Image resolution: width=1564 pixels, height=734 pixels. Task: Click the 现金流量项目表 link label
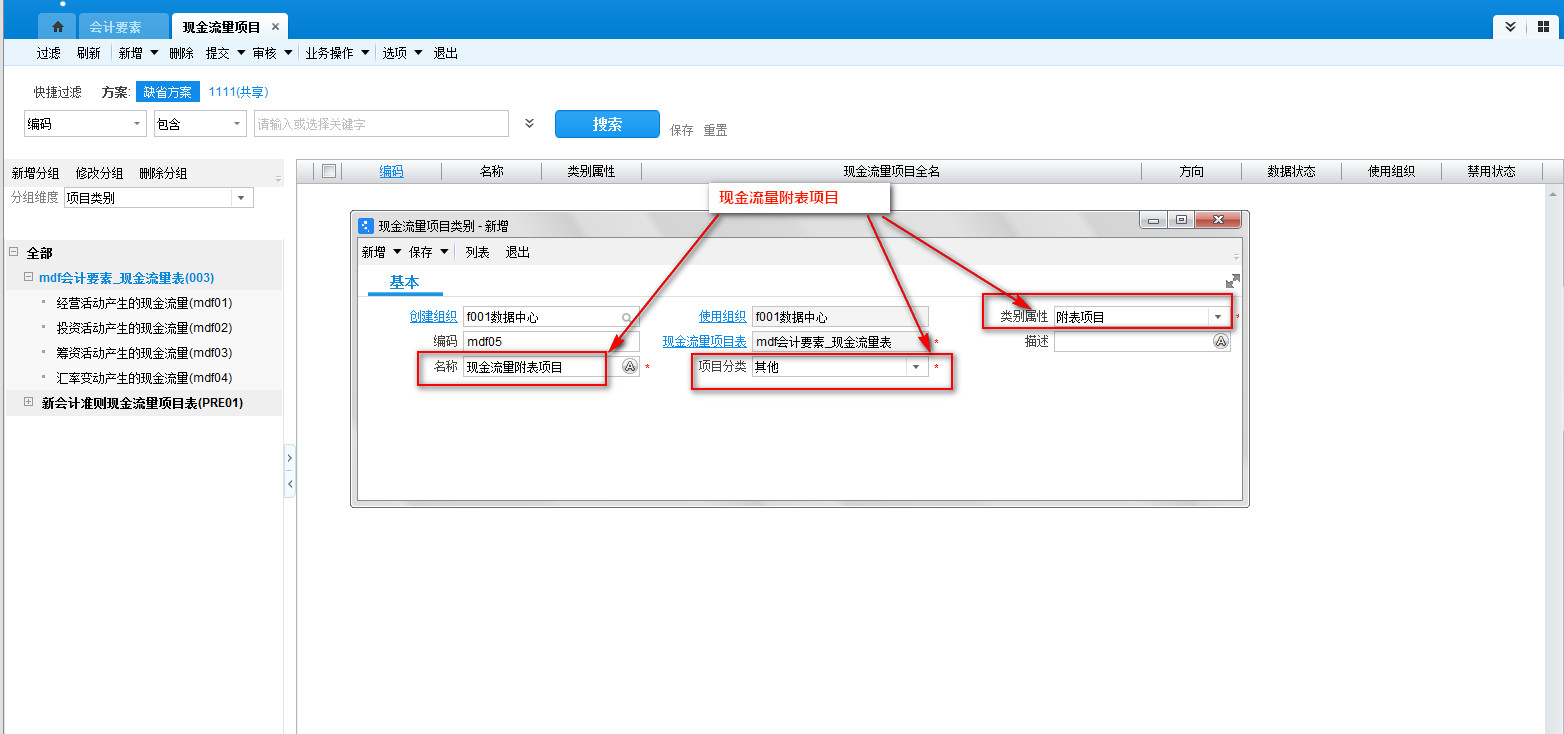[x=704, y=342]
